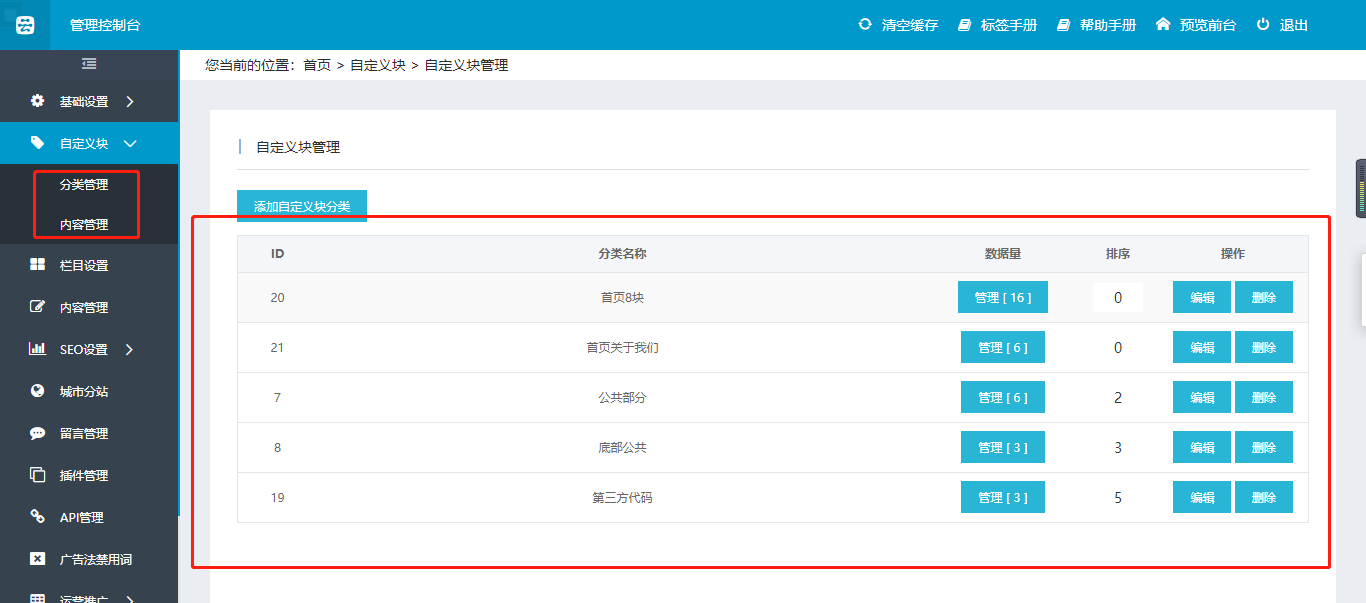Expand the SEO设置 submenu arrow
This screenshot has height=603, width=1366.
[x=130, y=349]
